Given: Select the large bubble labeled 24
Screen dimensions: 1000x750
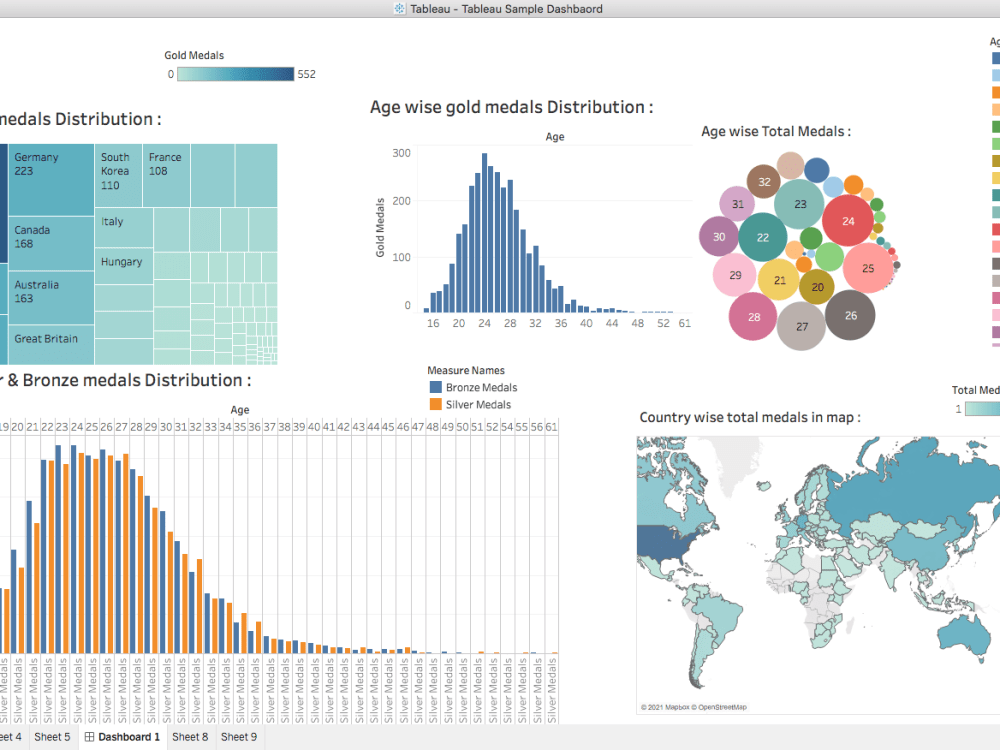Looking at the screenshot, I should point(848,220).
